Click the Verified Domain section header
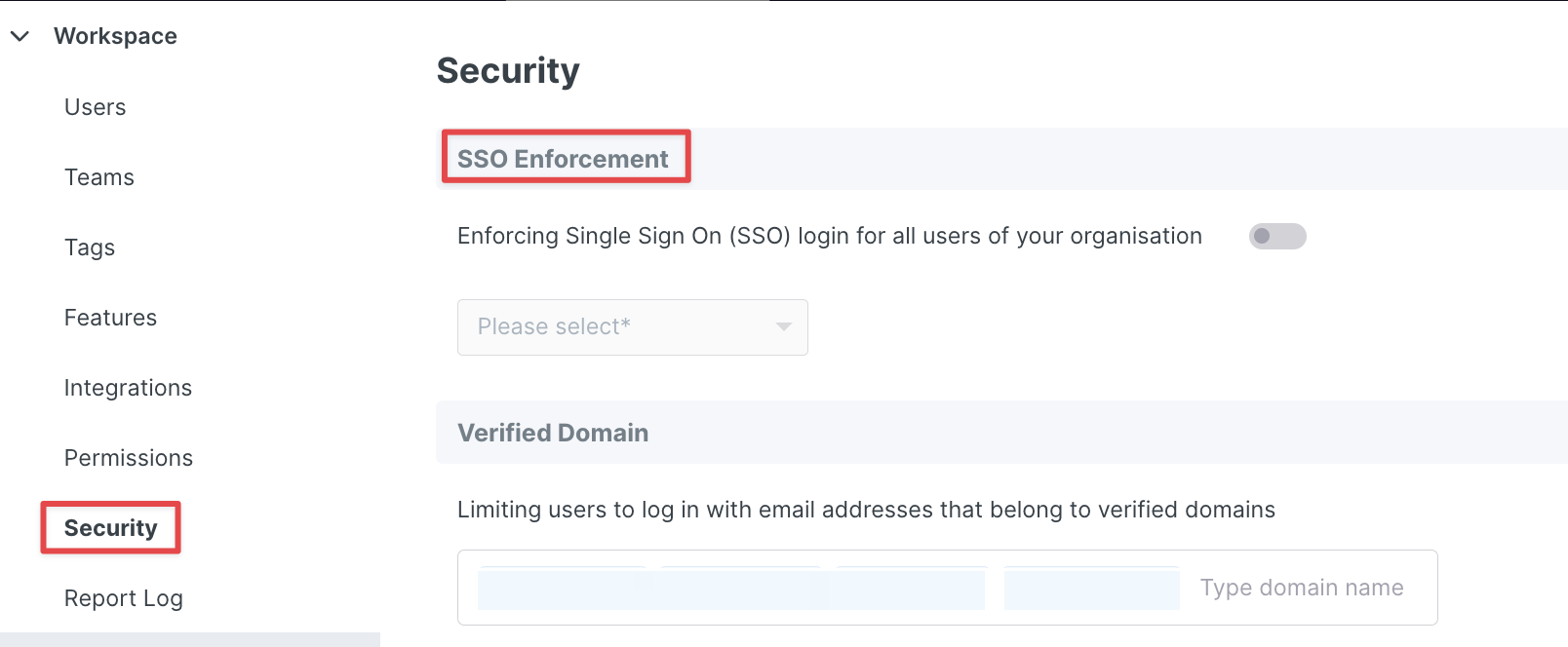 [x=553, y=433]
